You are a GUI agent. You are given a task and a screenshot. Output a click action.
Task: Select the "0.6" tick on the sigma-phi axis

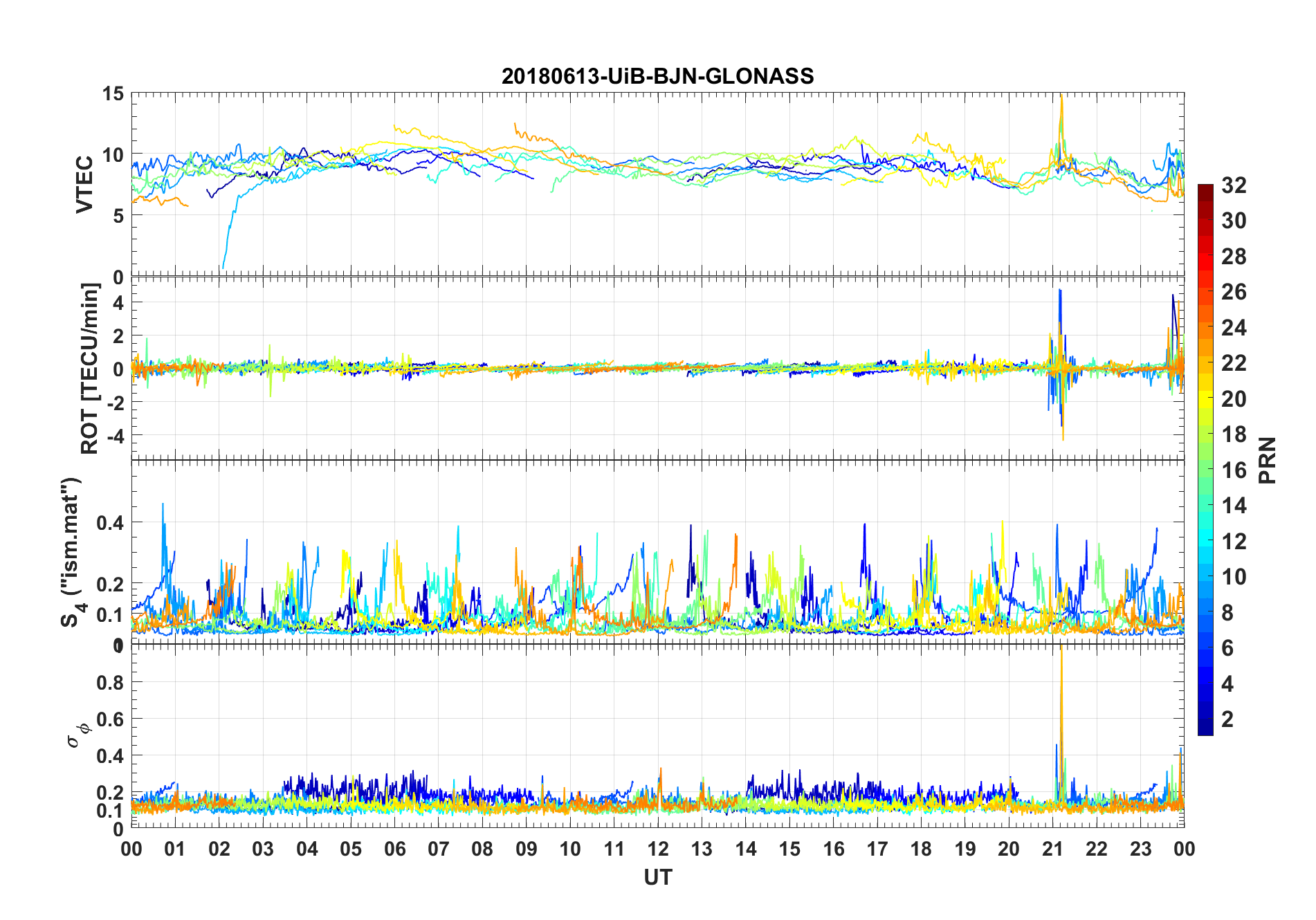coord(110,719)
